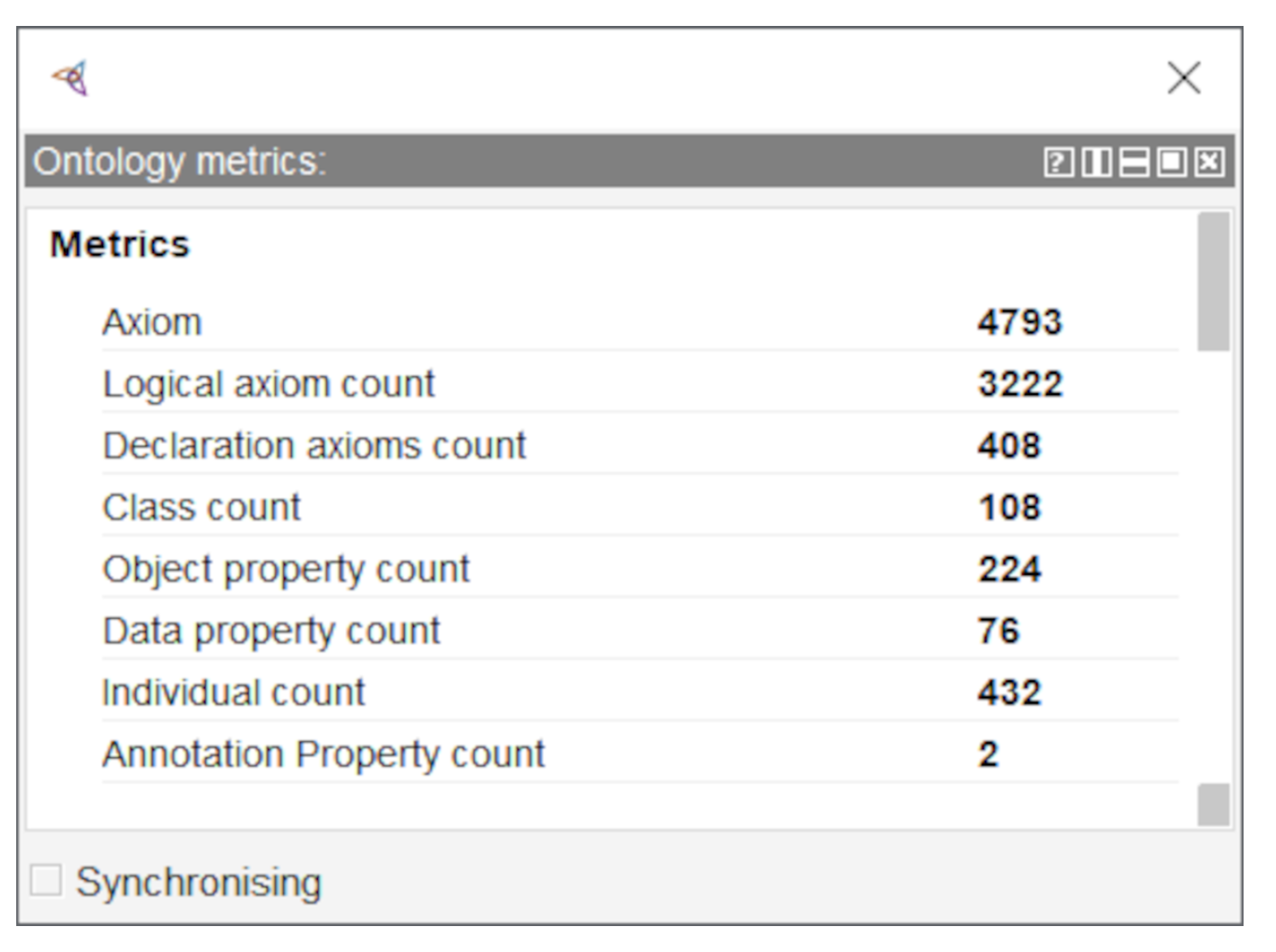The width and height of the screenshot is (1276, 952).
Task: Click the float view icon in header
Action: point(1171,162)
